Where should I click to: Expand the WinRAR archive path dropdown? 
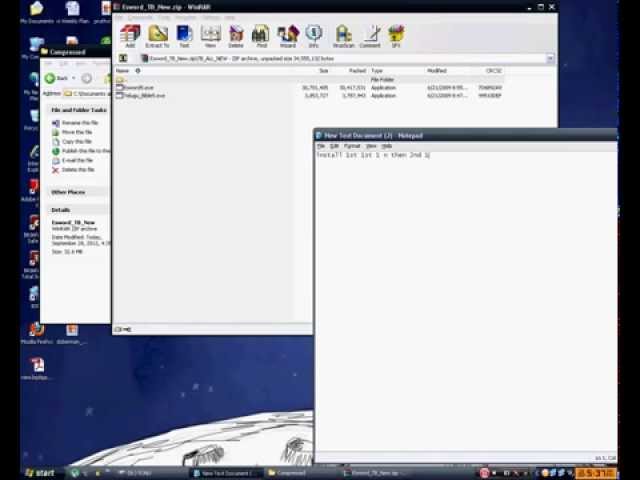click(550, 58)
